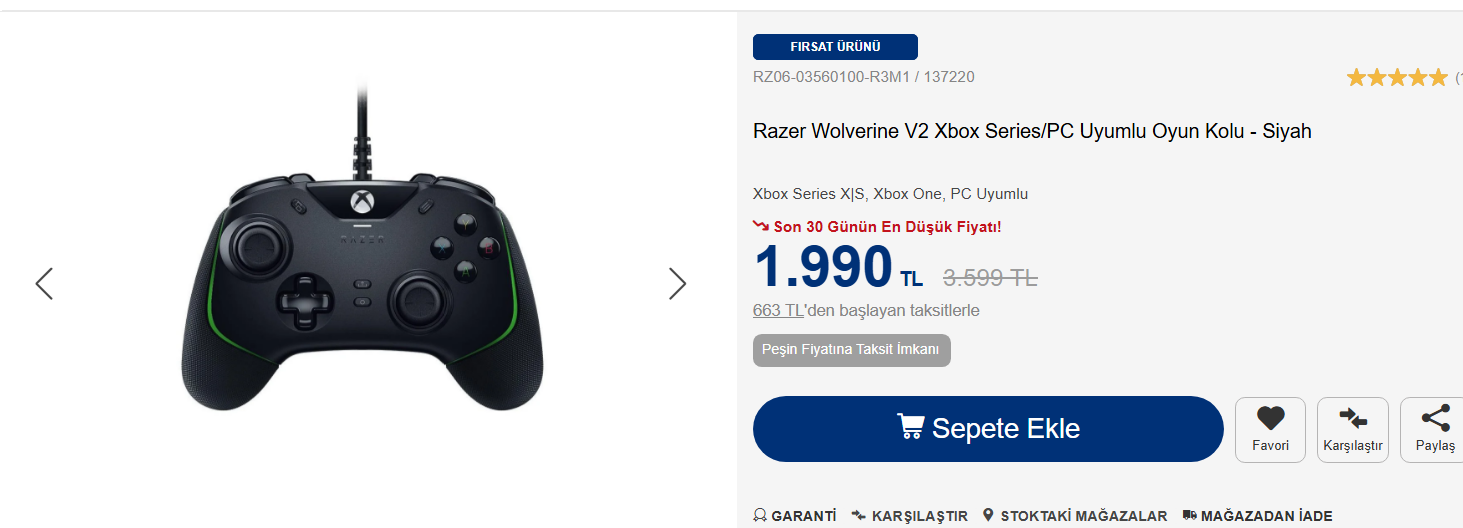Click the 663 TL installment link
Viewport: 1463px width, 528px height.
click(x=778, y=310)
